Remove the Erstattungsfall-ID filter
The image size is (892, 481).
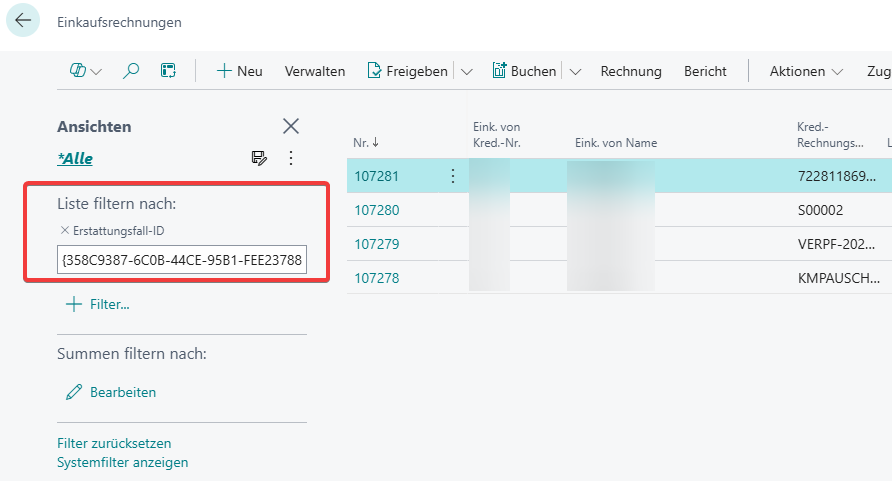tap(65, 230)
